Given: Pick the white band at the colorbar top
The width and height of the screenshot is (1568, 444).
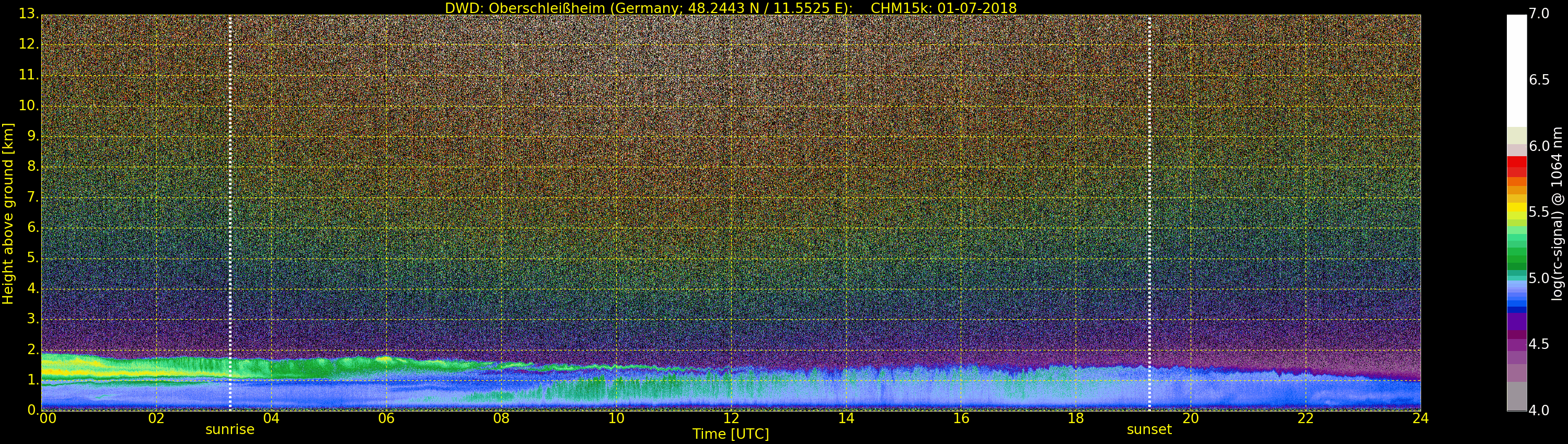Looking at the screenshot, I should click(x=1516, y=71).
